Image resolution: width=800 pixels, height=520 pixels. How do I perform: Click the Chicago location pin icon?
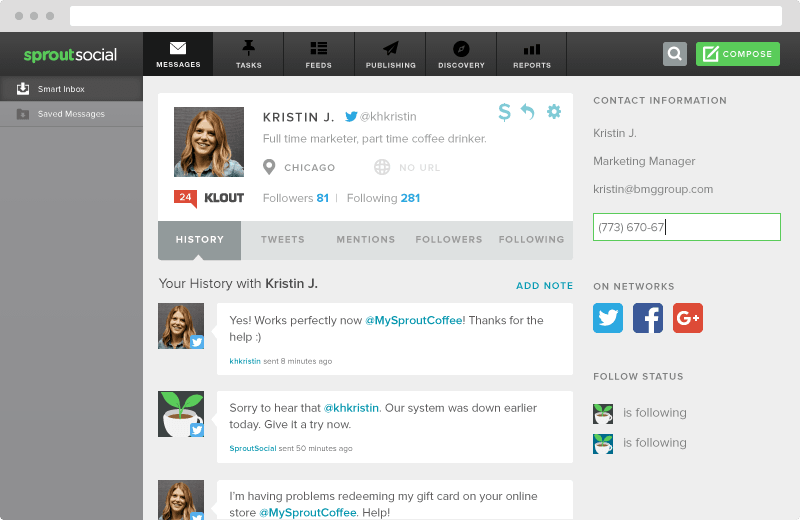[x=269, y=167]
